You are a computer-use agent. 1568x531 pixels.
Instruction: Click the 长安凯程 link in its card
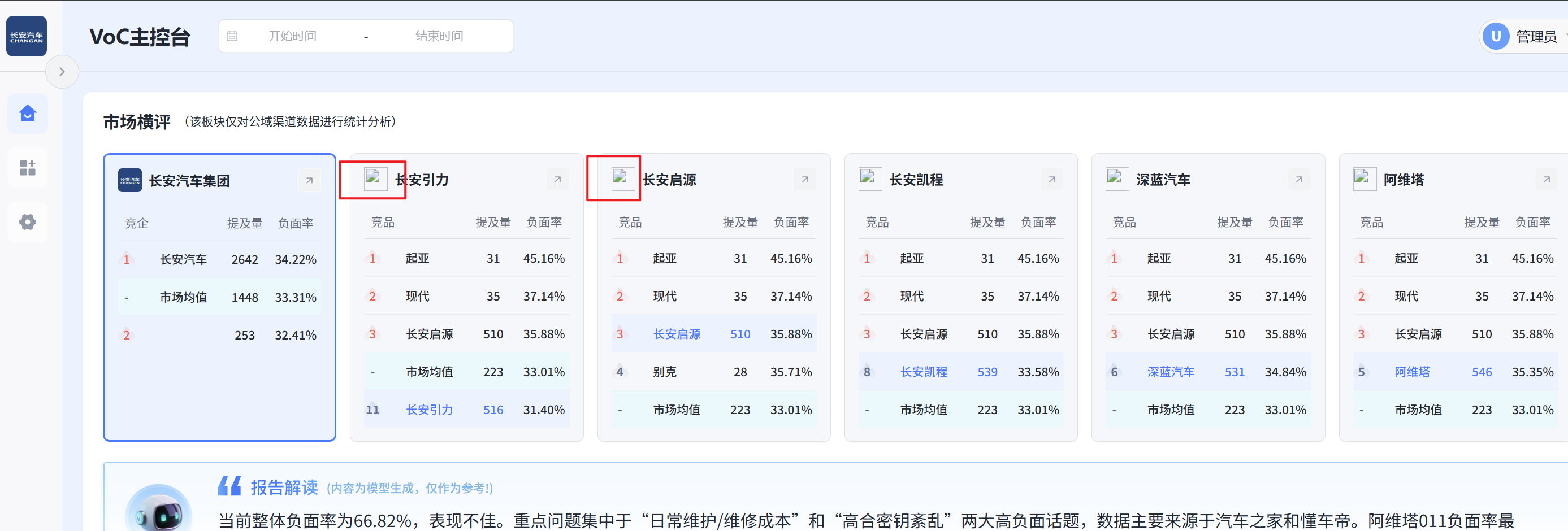click(924, 372)
